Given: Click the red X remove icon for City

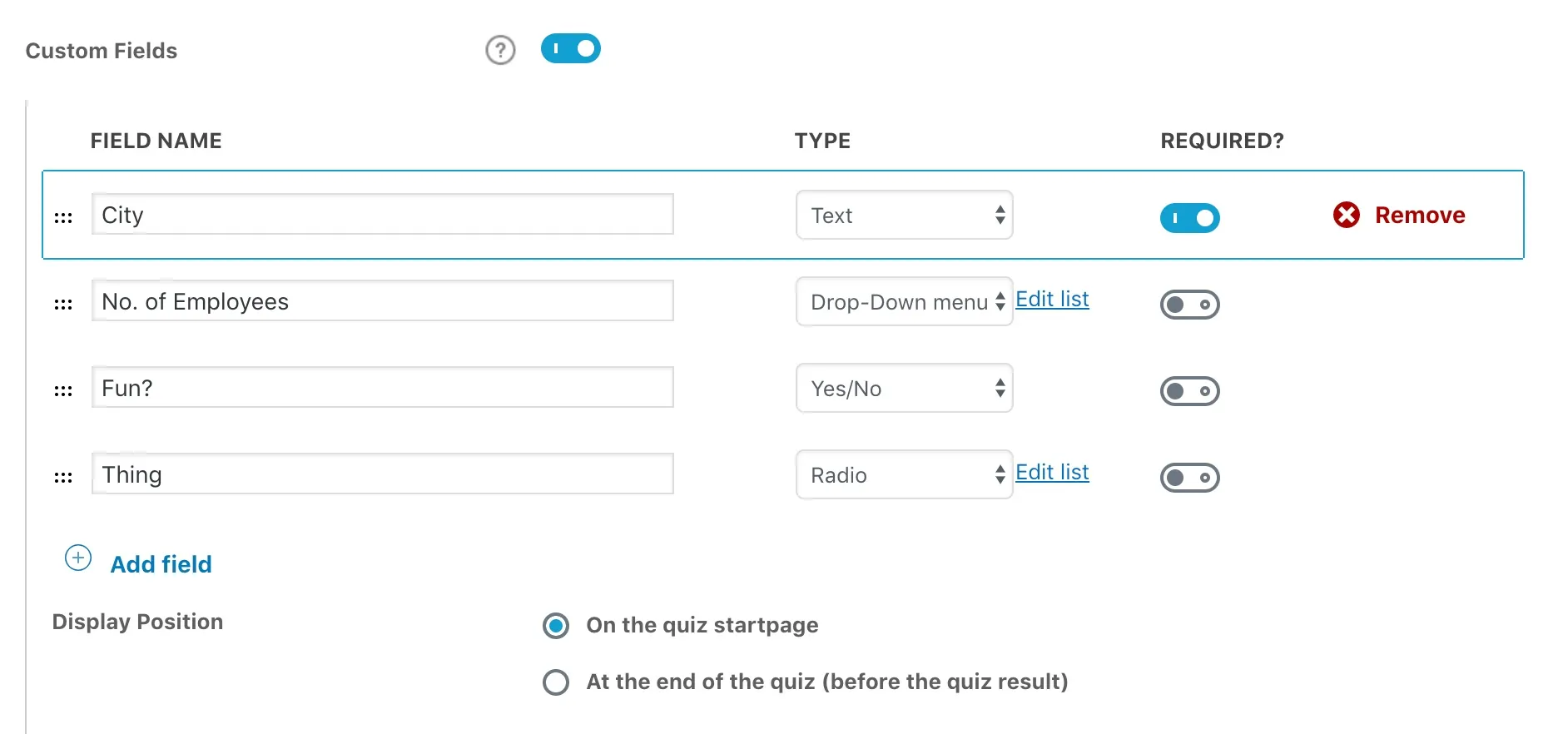Looking at the screenshot, I should (x=1346, y=215).
